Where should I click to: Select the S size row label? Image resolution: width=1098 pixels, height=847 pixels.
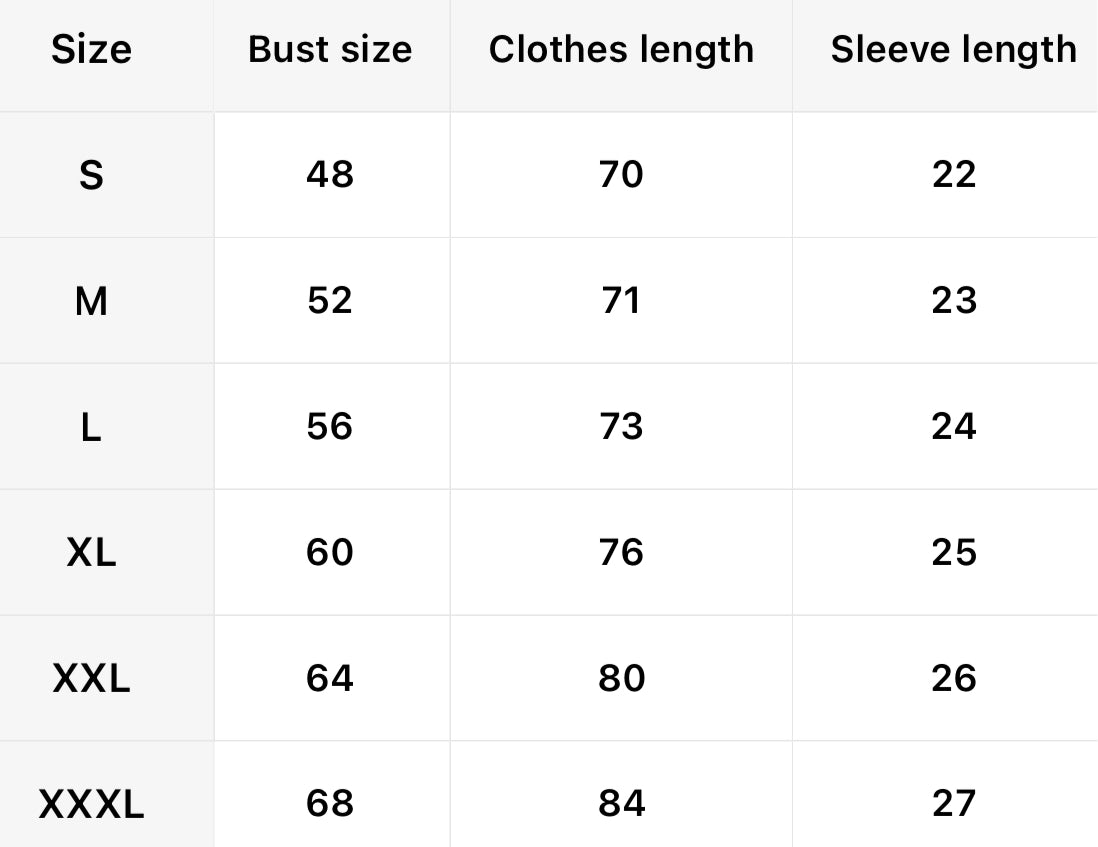91,175
